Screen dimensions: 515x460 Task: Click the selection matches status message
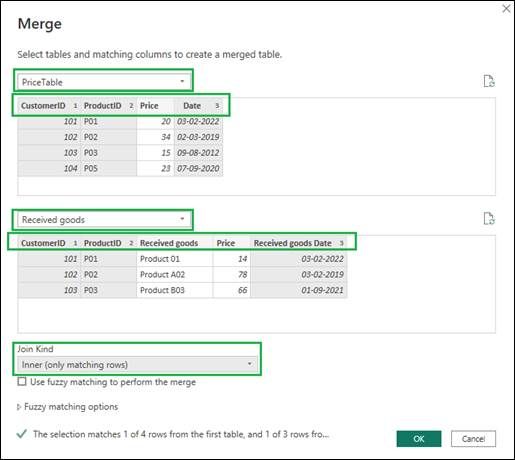[181, 434]
